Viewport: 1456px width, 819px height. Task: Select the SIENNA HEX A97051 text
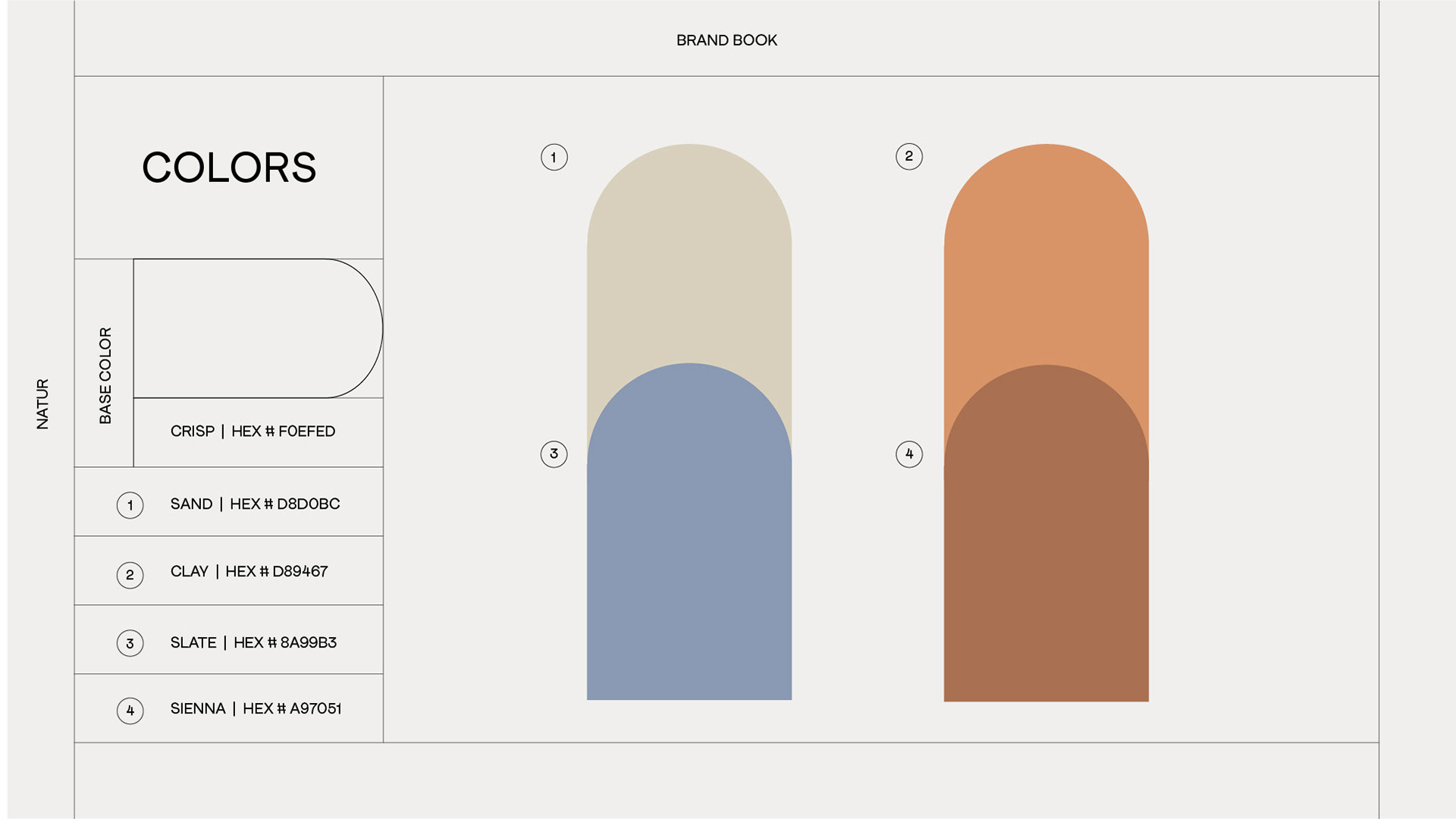click(x=256, y=709)
